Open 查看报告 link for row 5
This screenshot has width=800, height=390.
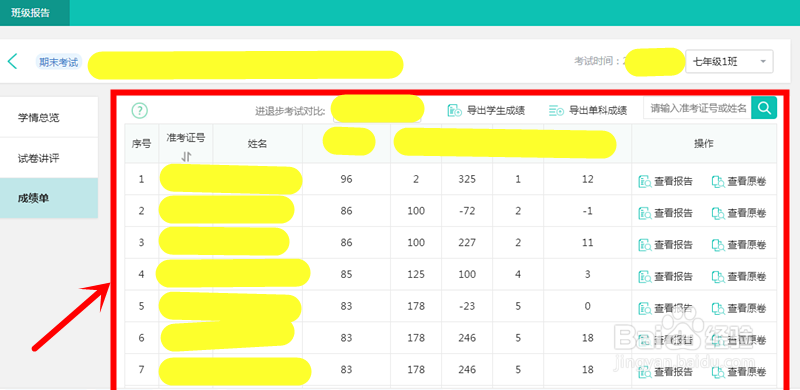673,308
